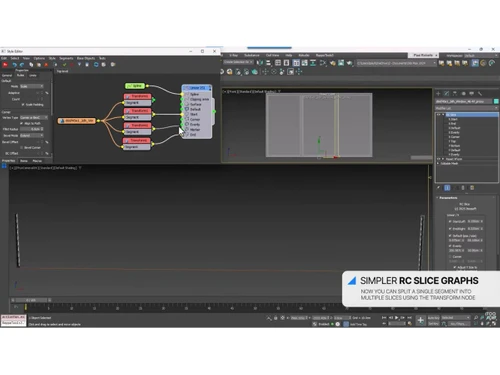Toggle the Scale Padding checkbox

pyautogui.click(x=23, y=105)
